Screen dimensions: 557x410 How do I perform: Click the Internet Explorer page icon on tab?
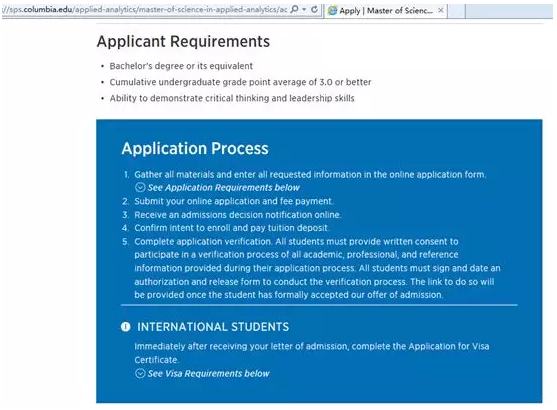click(332, 11)
